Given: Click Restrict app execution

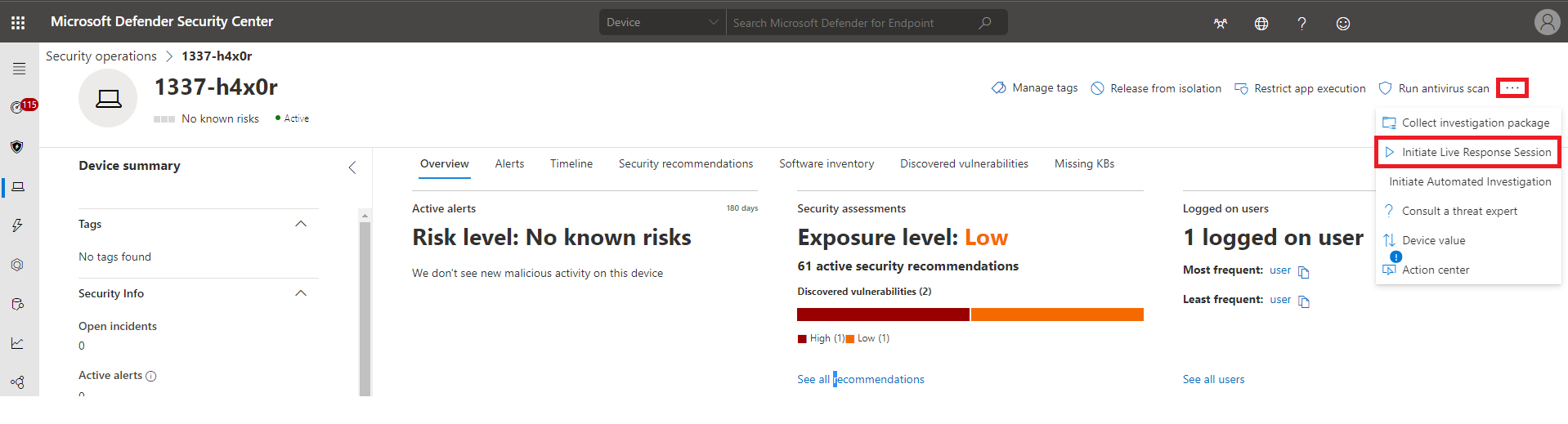Looking at the screenshot, I should 1300,88.
